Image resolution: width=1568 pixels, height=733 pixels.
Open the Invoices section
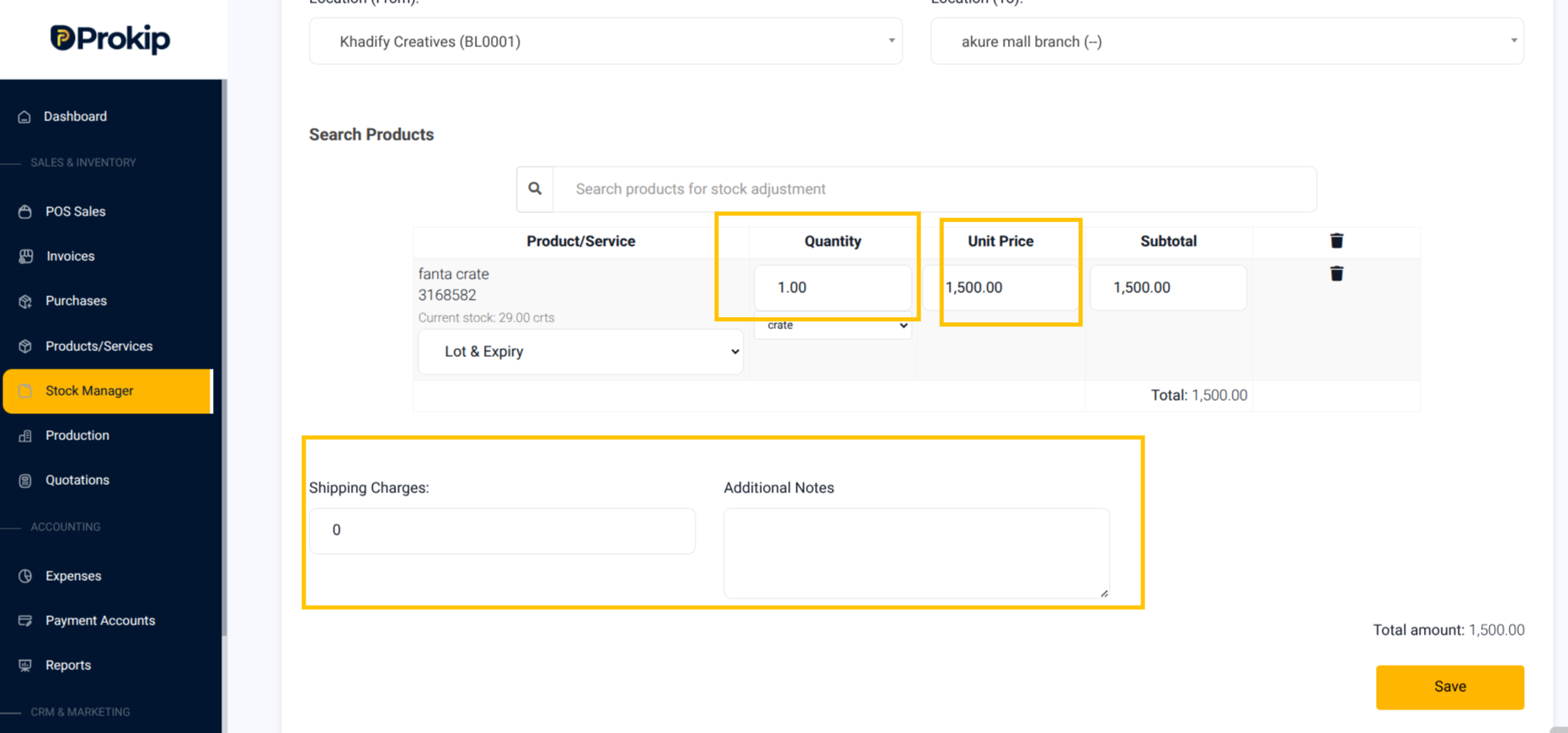[x=70, y=256]
